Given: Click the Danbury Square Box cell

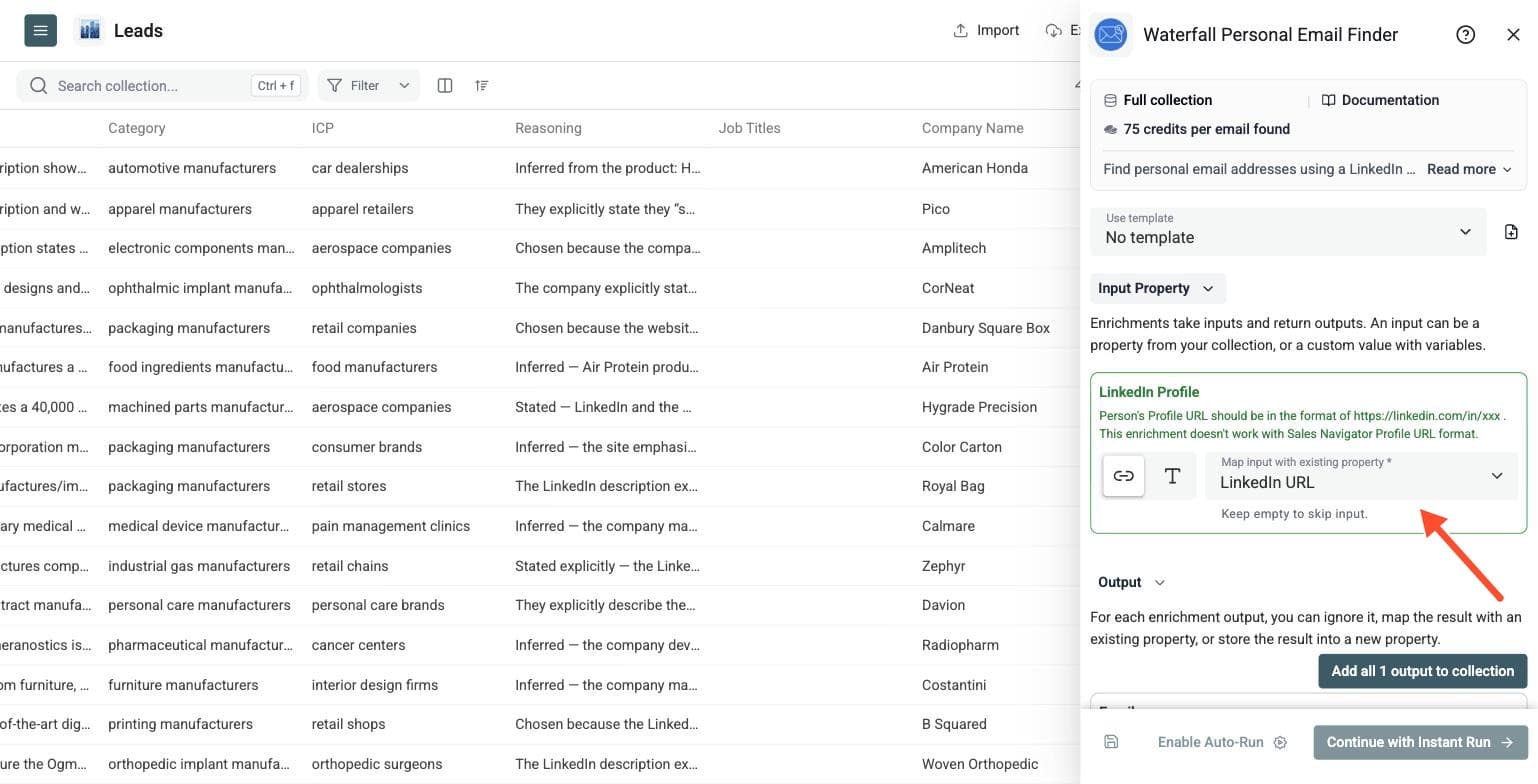Looking at the screenshot, I should click(986, 328).
